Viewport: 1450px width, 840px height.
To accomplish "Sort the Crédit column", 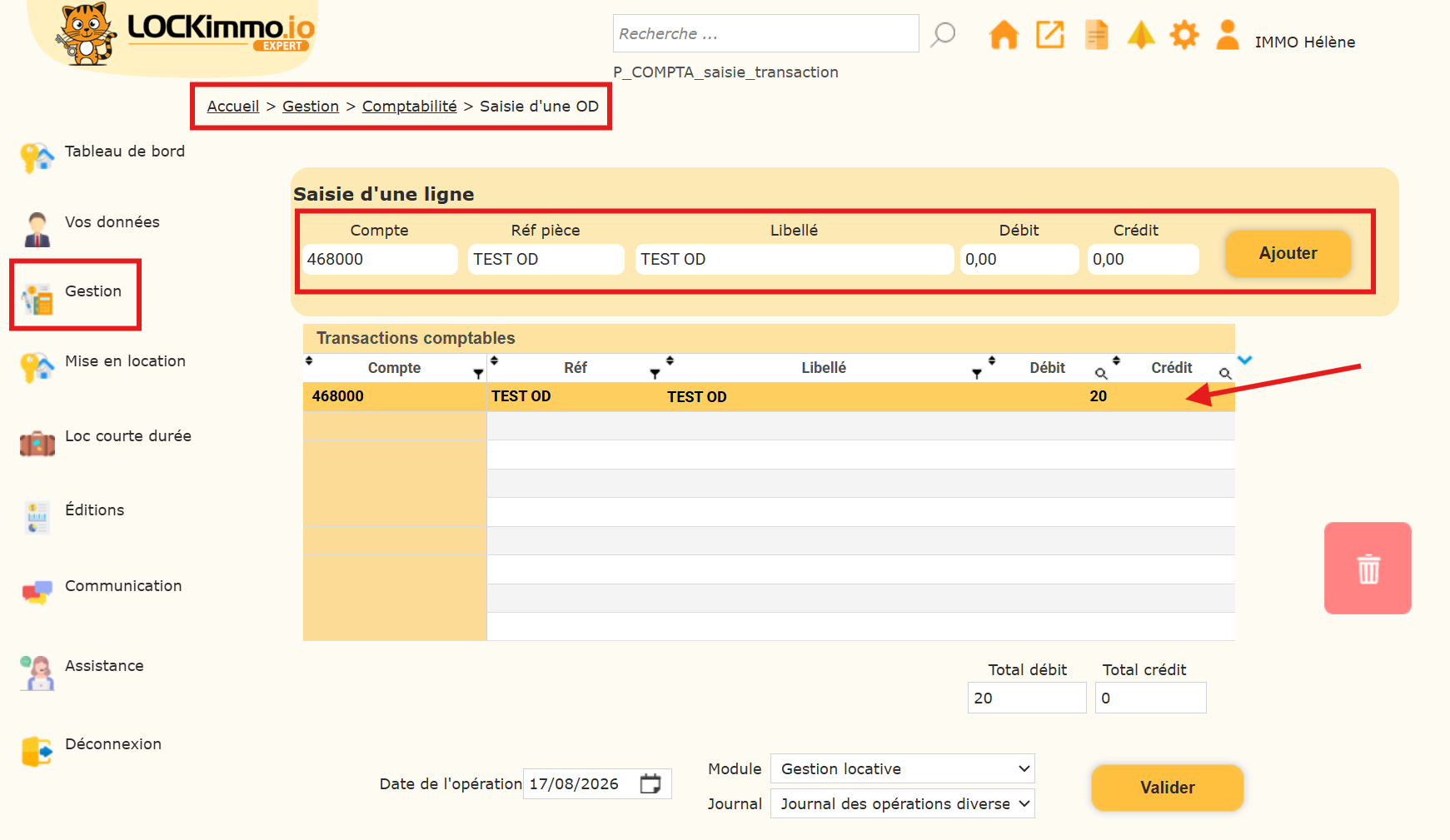I will click(x=1116, y=360).
